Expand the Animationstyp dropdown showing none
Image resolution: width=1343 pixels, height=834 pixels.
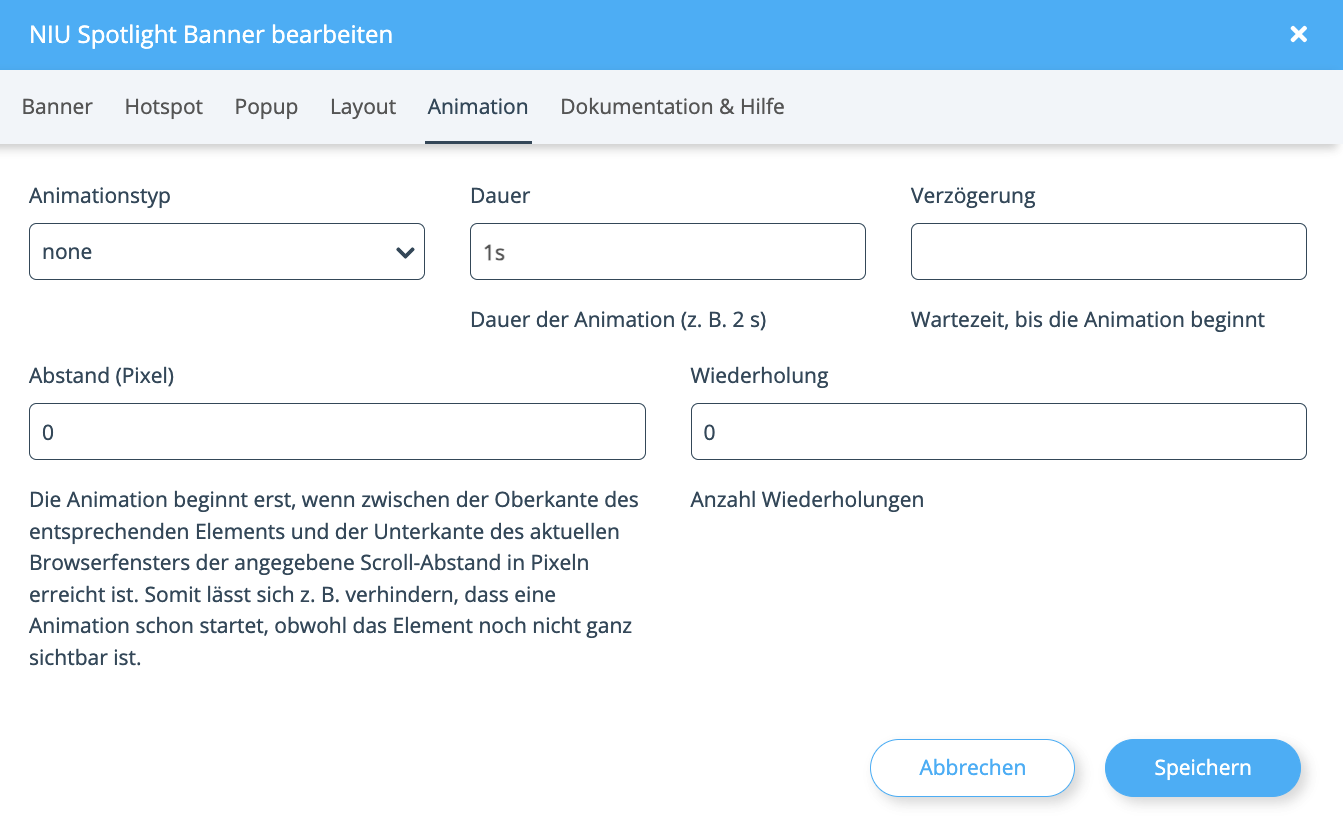pyautogui.click(x=227, y=251)
